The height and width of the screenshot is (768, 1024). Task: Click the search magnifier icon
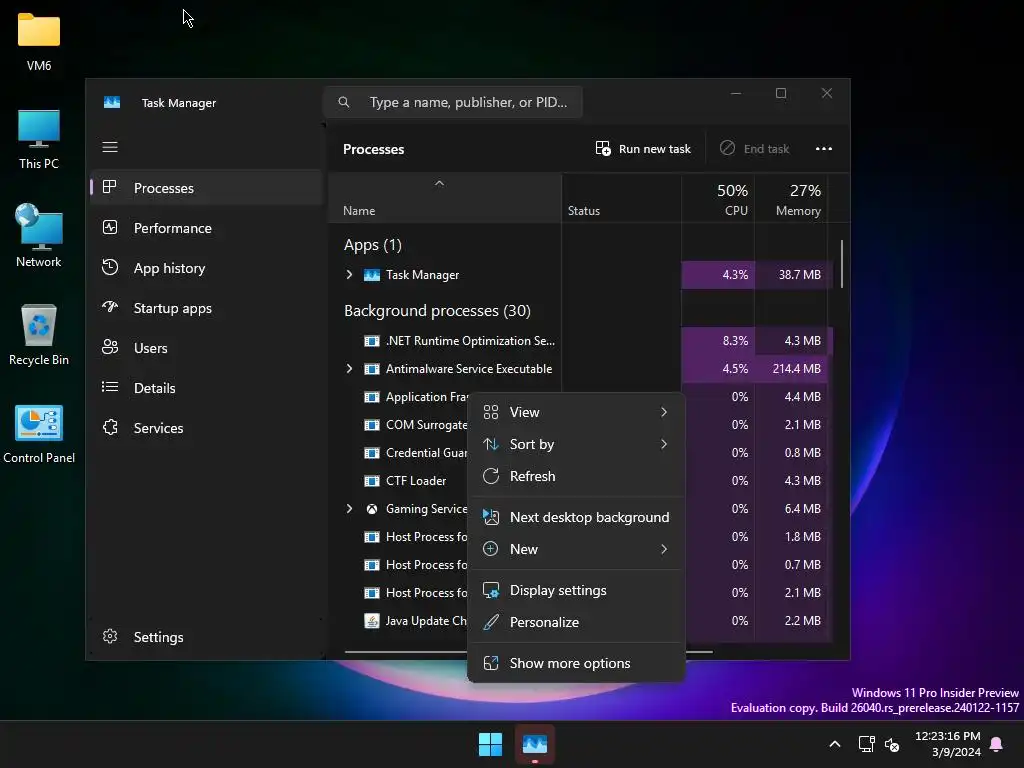click(x=344, y=102)
